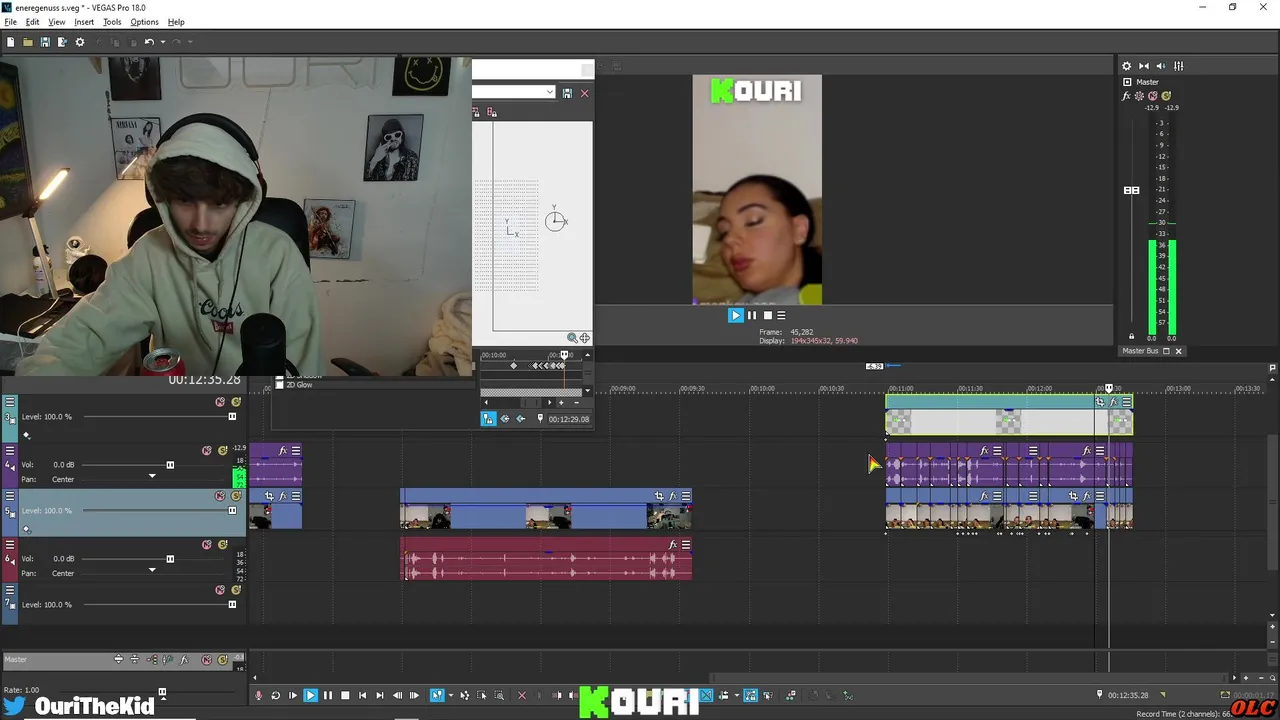Open track 6 Pan mode dropdown arrow
Viewport: 1280px width, 720px height.
click(x=152, y=570)
